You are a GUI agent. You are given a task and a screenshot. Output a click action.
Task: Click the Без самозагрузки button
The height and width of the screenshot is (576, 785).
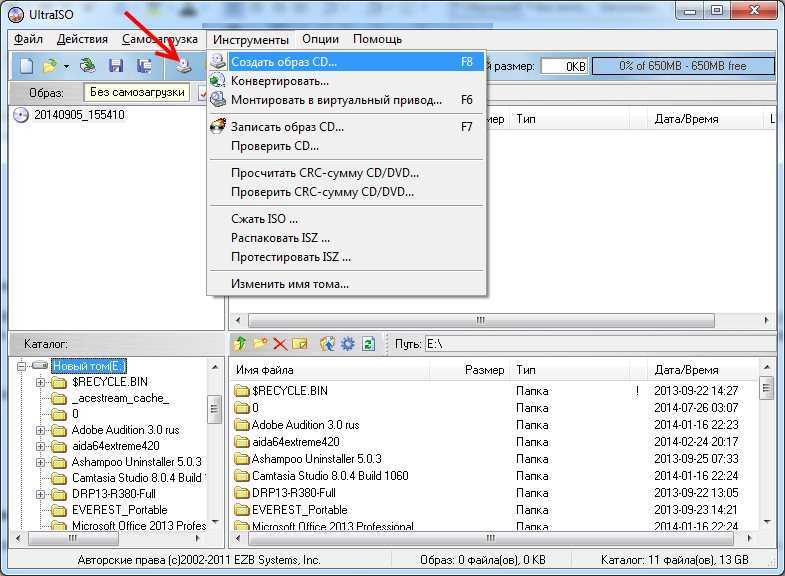[137, 93]
